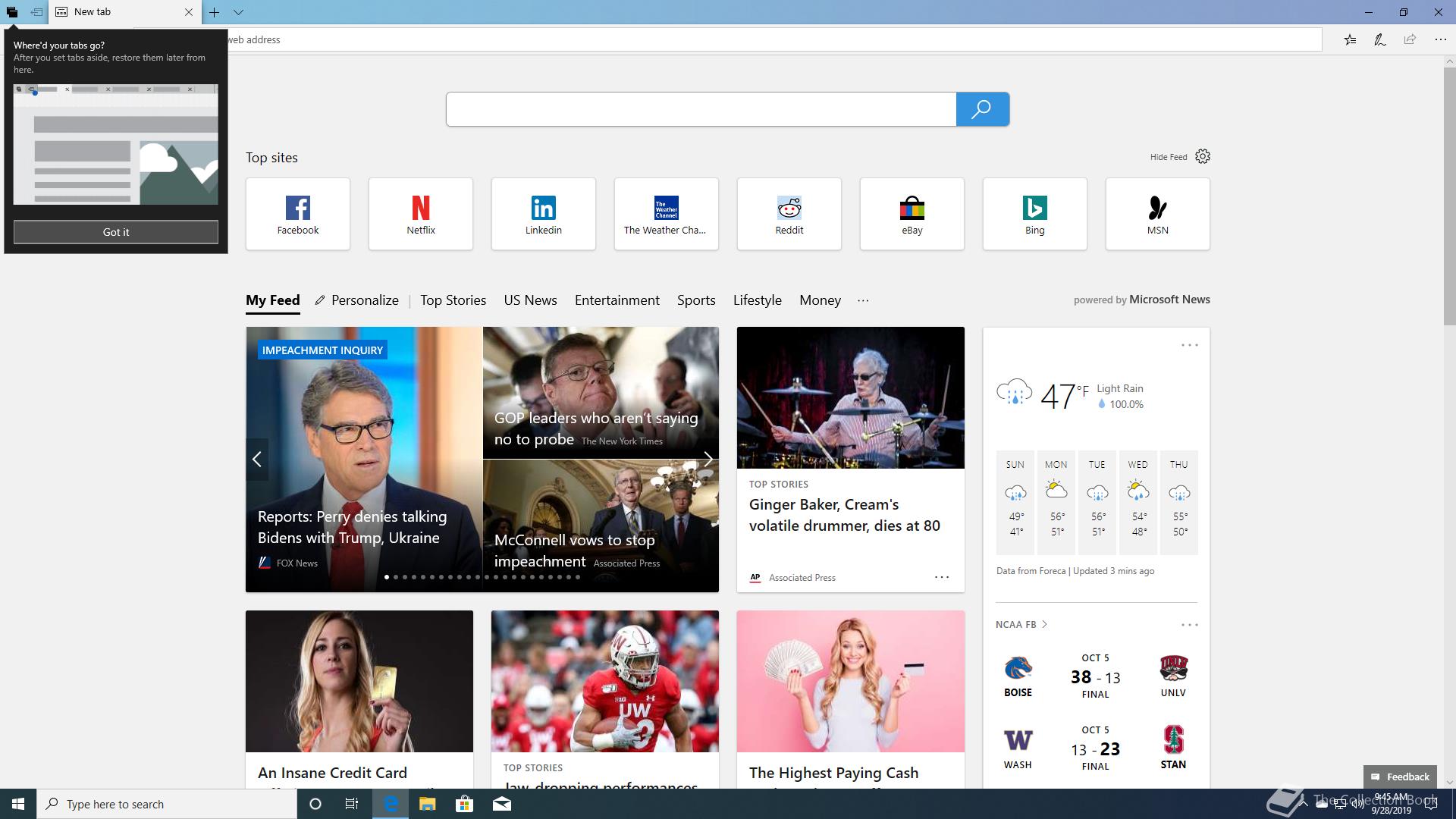The image size is (1456, 819).
Task: Open the Reddit top site tile
Action: 789,214
